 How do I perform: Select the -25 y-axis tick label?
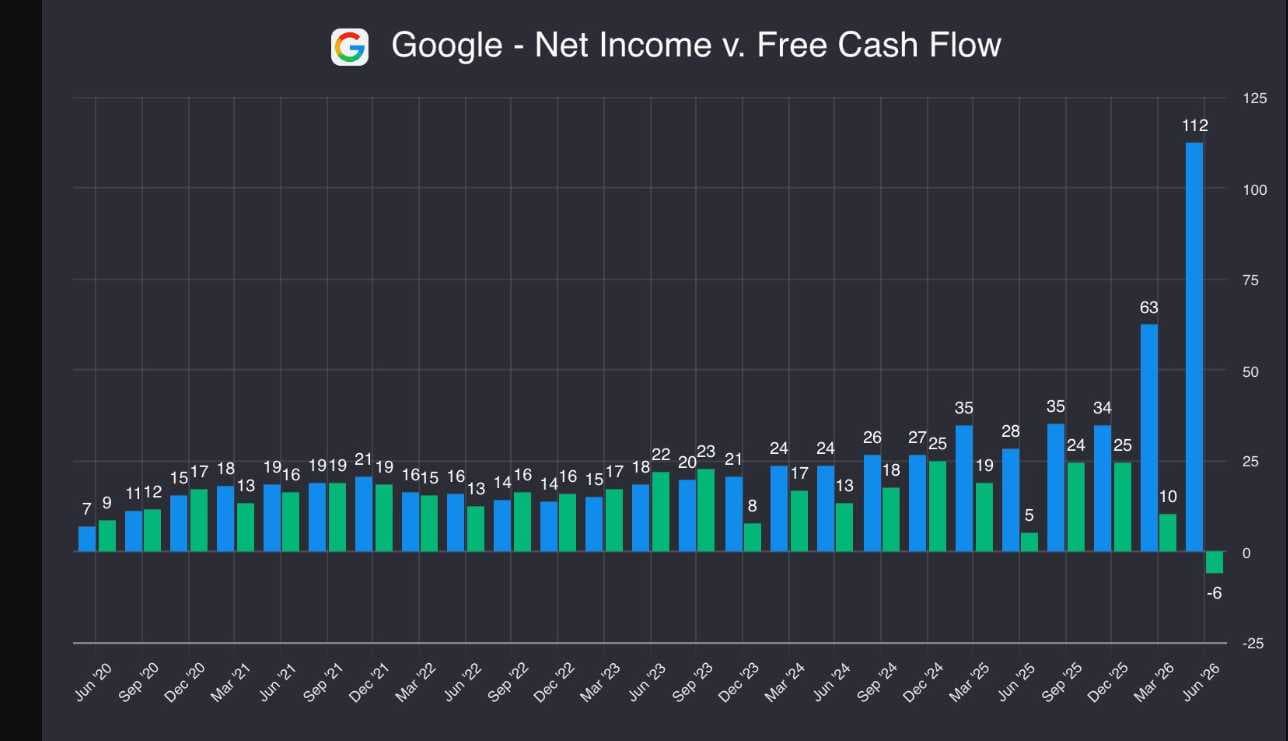click(1254, 643)
